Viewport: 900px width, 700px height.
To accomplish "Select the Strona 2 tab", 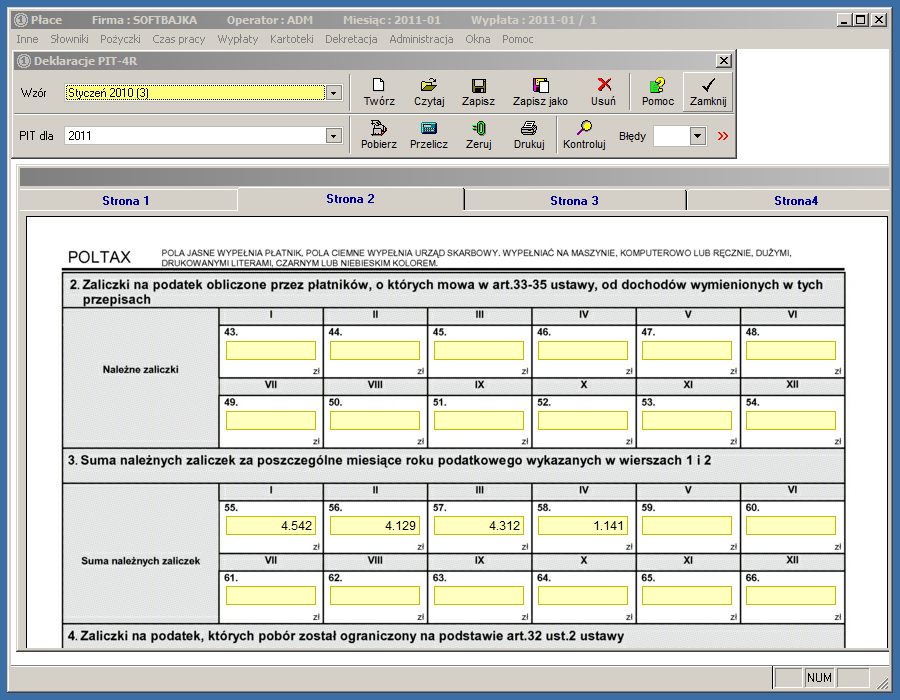I will pos(350,199).
